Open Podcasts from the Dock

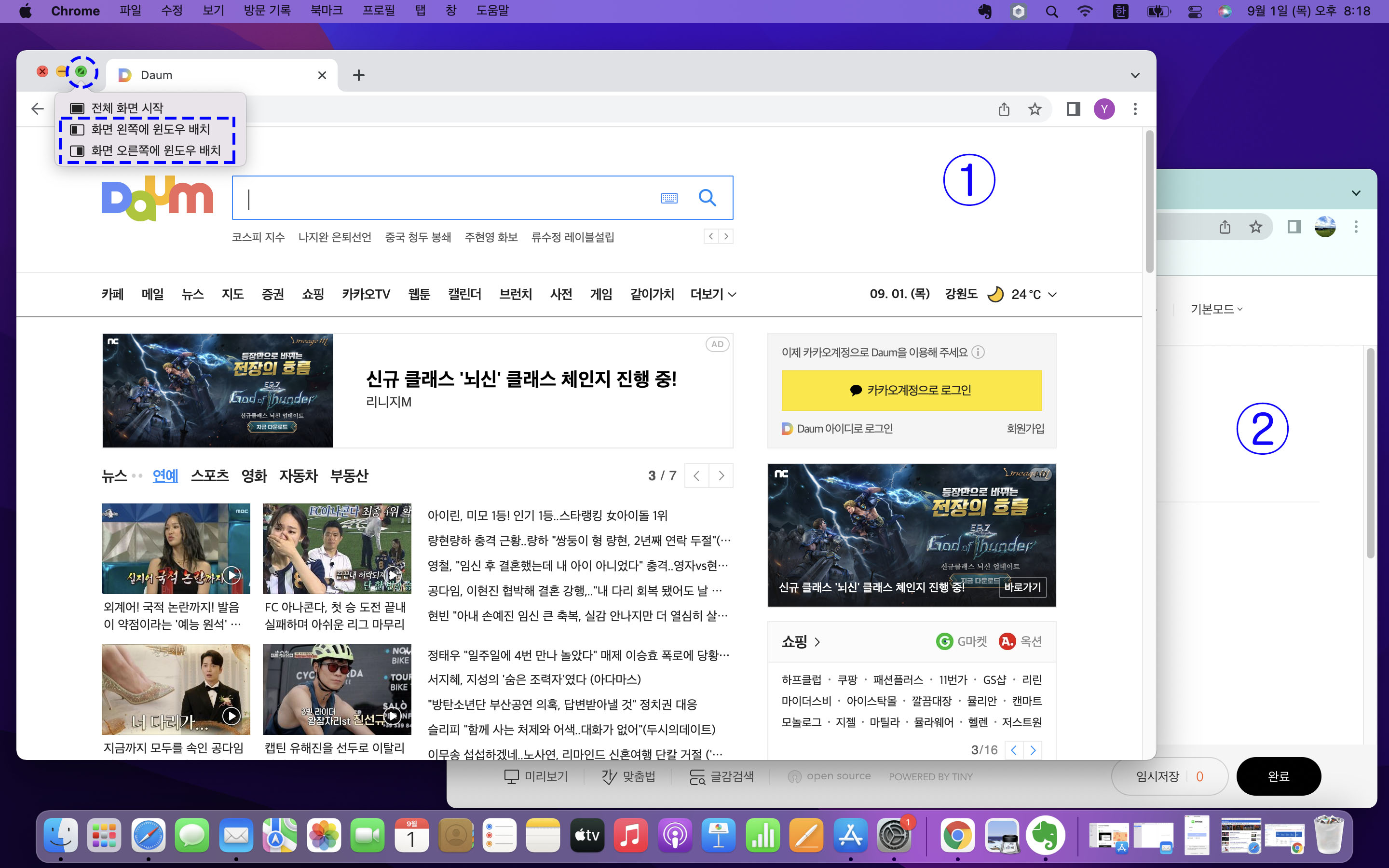[675, 835]
